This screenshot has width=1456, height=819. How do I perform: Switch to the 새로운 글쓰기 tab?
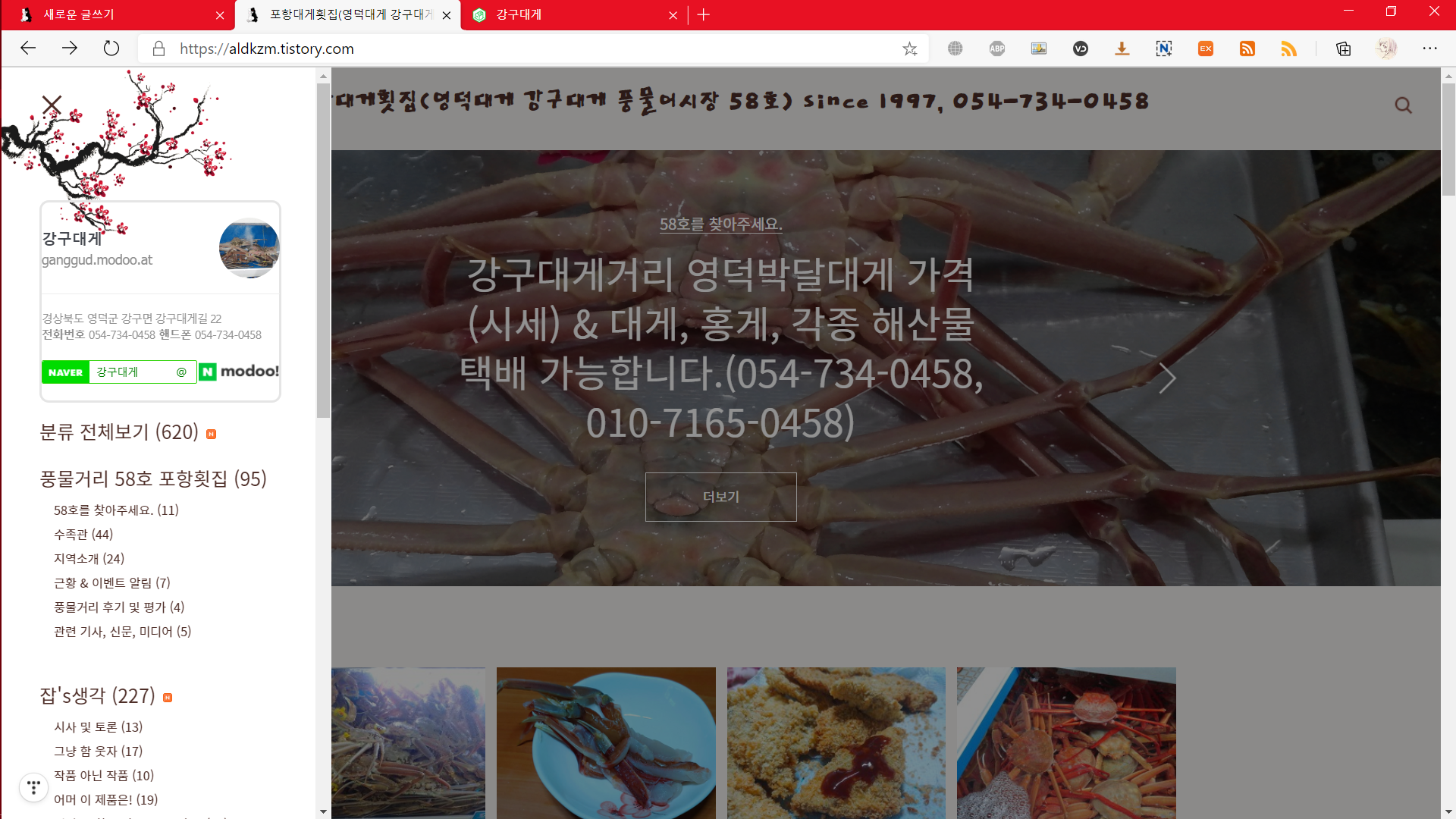pyautogui.click(x=79, y=14)
